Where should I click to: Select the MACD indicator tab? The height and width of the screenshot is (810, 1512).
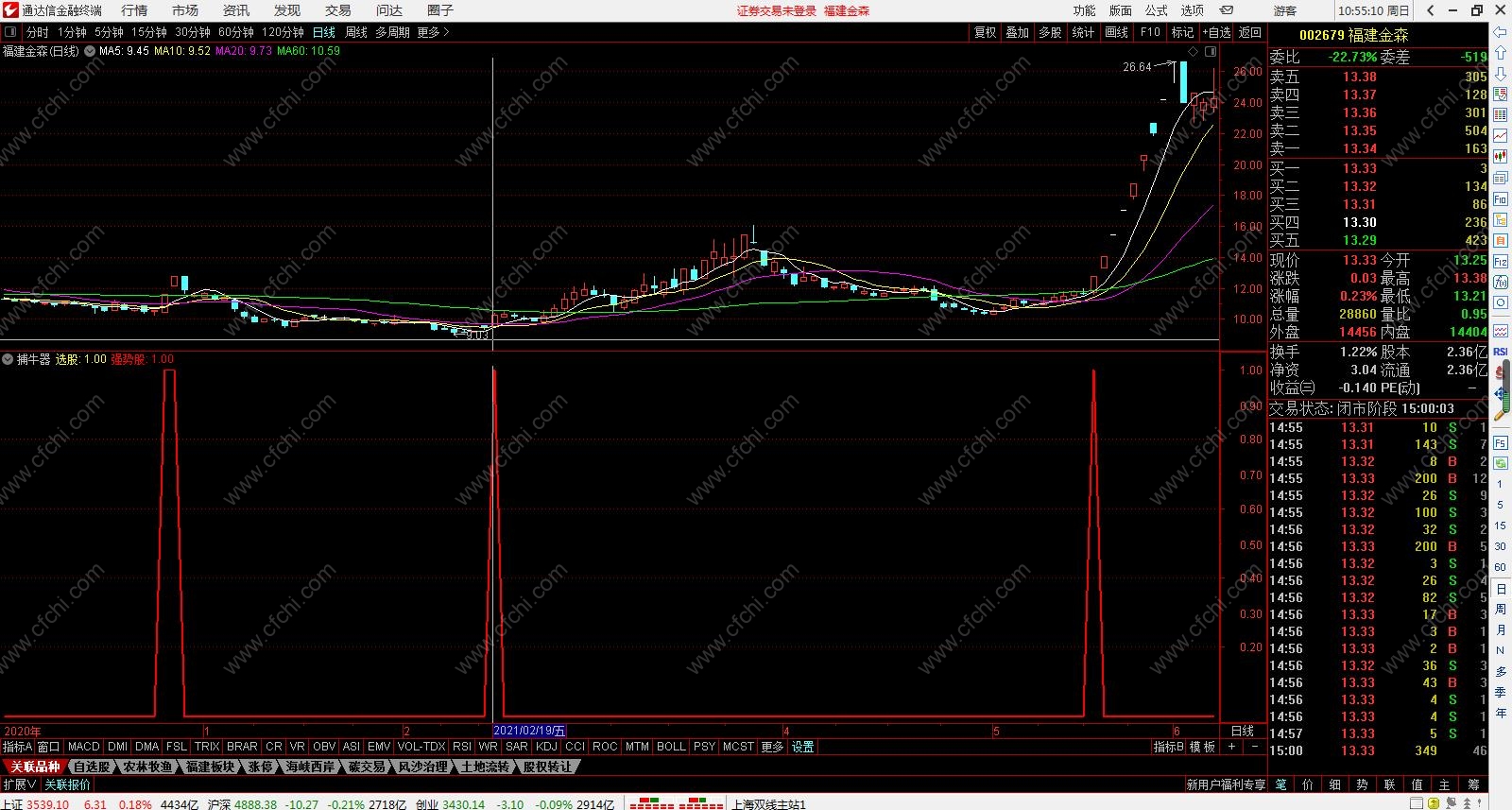pyautogui.click(x=84, y=747)
